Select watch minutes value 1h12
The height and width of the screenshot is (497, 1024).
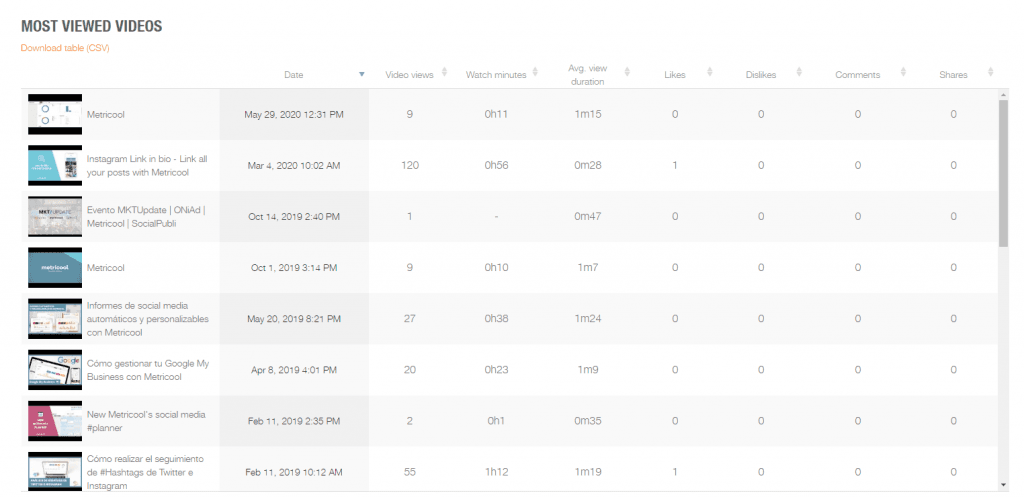(496, 472)
